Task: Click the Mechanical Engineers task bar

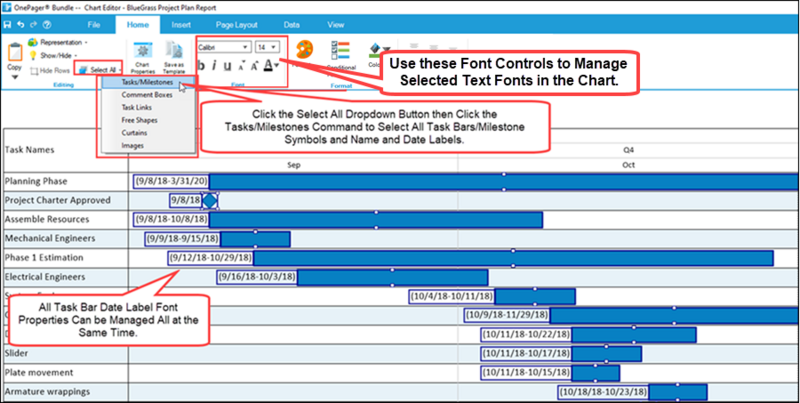Action: [x=255, y=239]
